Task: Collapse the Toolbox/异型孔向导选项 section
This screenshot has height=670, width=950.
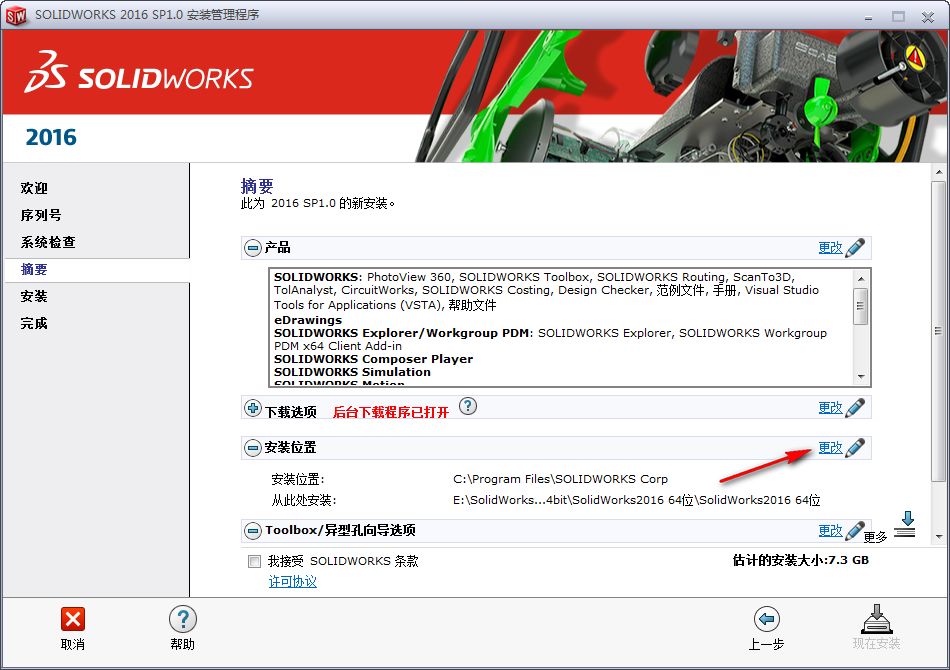Action: tap(251, 530)
